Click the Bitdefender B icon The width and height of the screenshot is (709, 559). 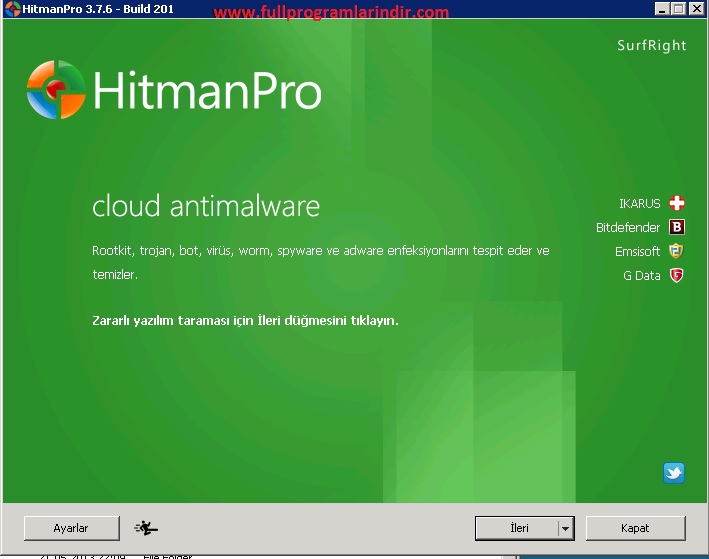[x=677, y=227]
